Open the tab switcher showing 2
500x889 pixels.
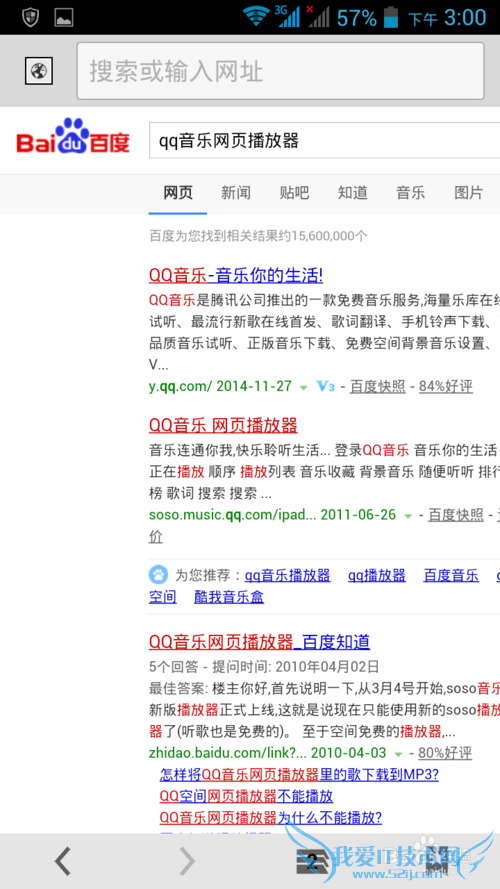(312, 863)
